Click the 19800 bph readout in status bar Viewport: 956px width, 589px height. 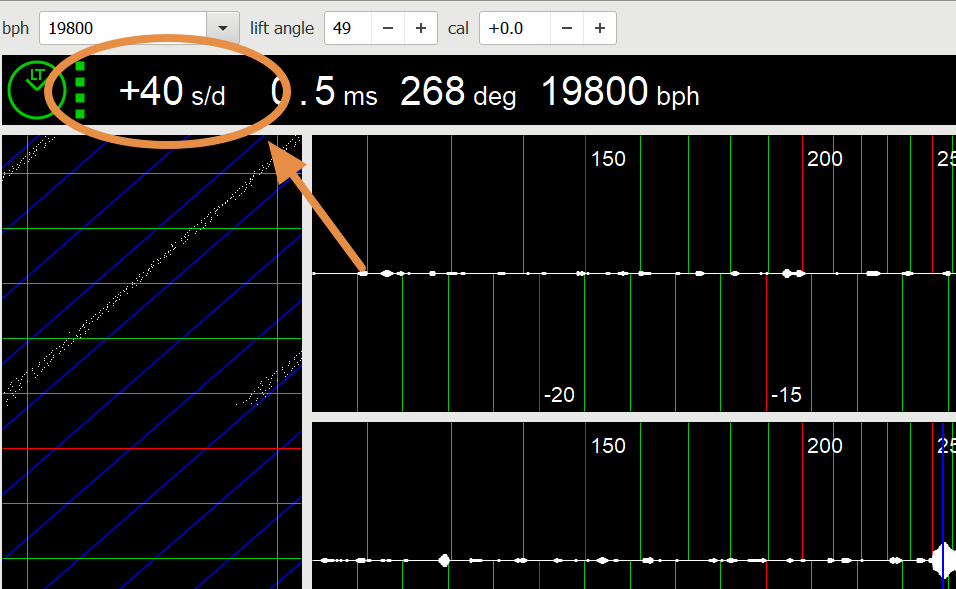(619, 93)
